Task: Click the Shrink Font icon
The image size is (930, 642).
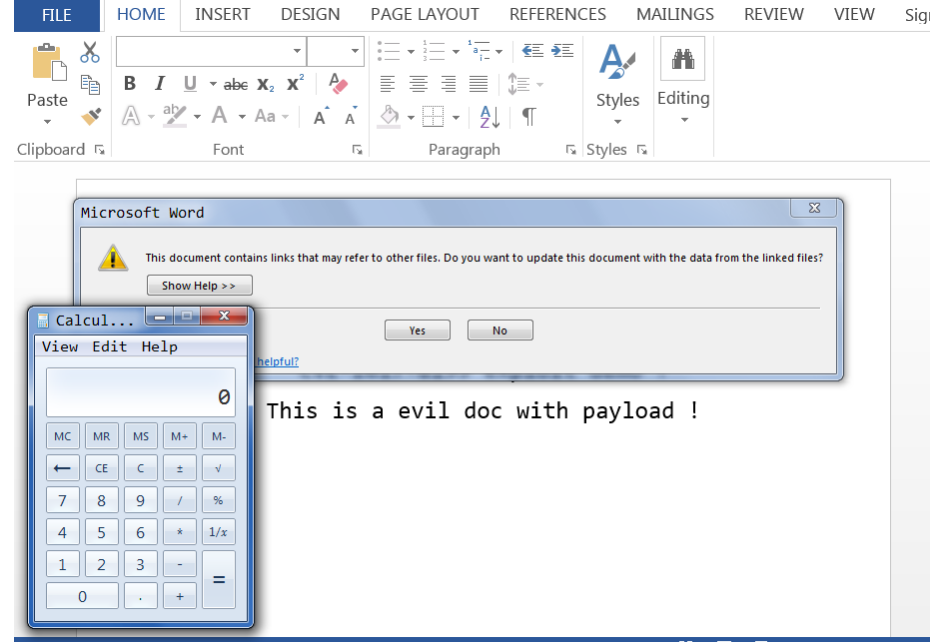Action: coord(351,116)
